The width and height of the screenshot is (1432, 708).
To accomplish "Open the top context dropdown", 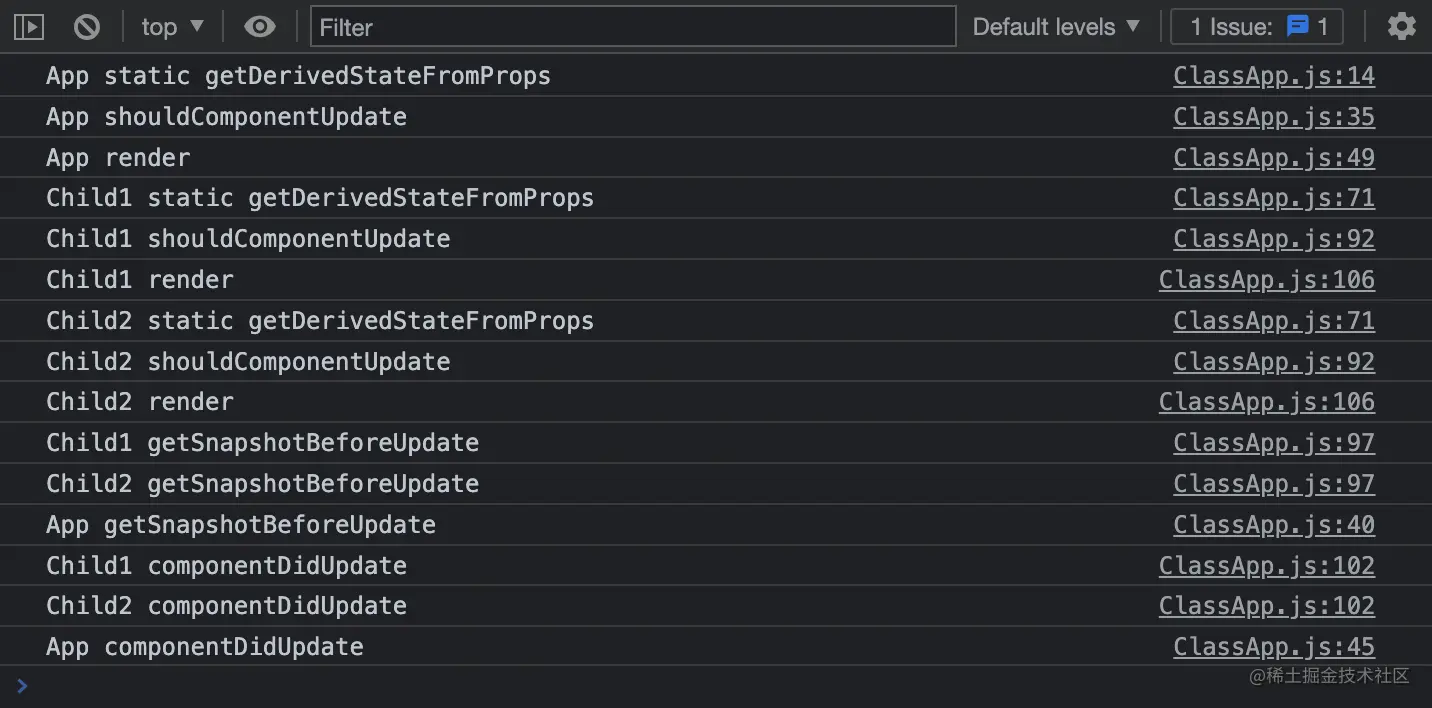I will (x=172, y=27).
